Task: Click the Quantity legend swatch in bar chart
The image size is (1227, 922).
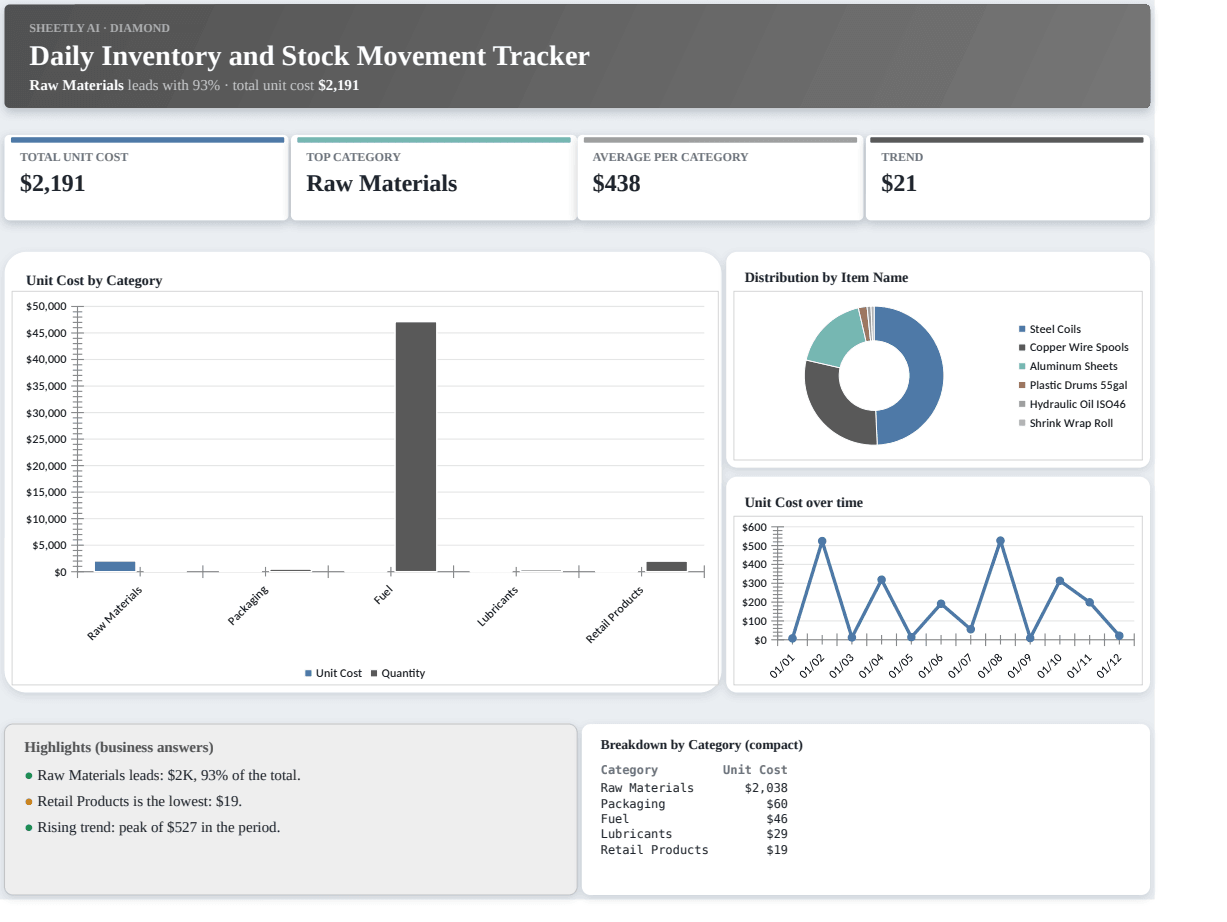Action: pyautogui.click(x=374, y=674)
